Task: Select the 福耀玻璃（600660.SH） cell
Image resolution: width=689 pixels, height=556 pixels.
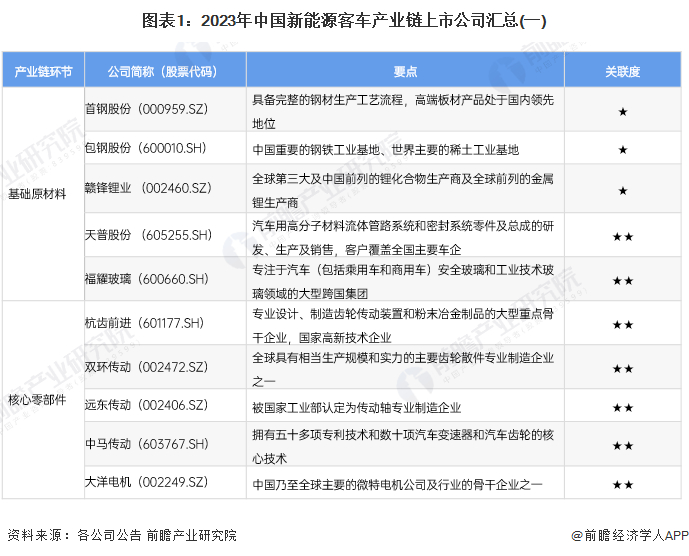Action: point(165,279)
